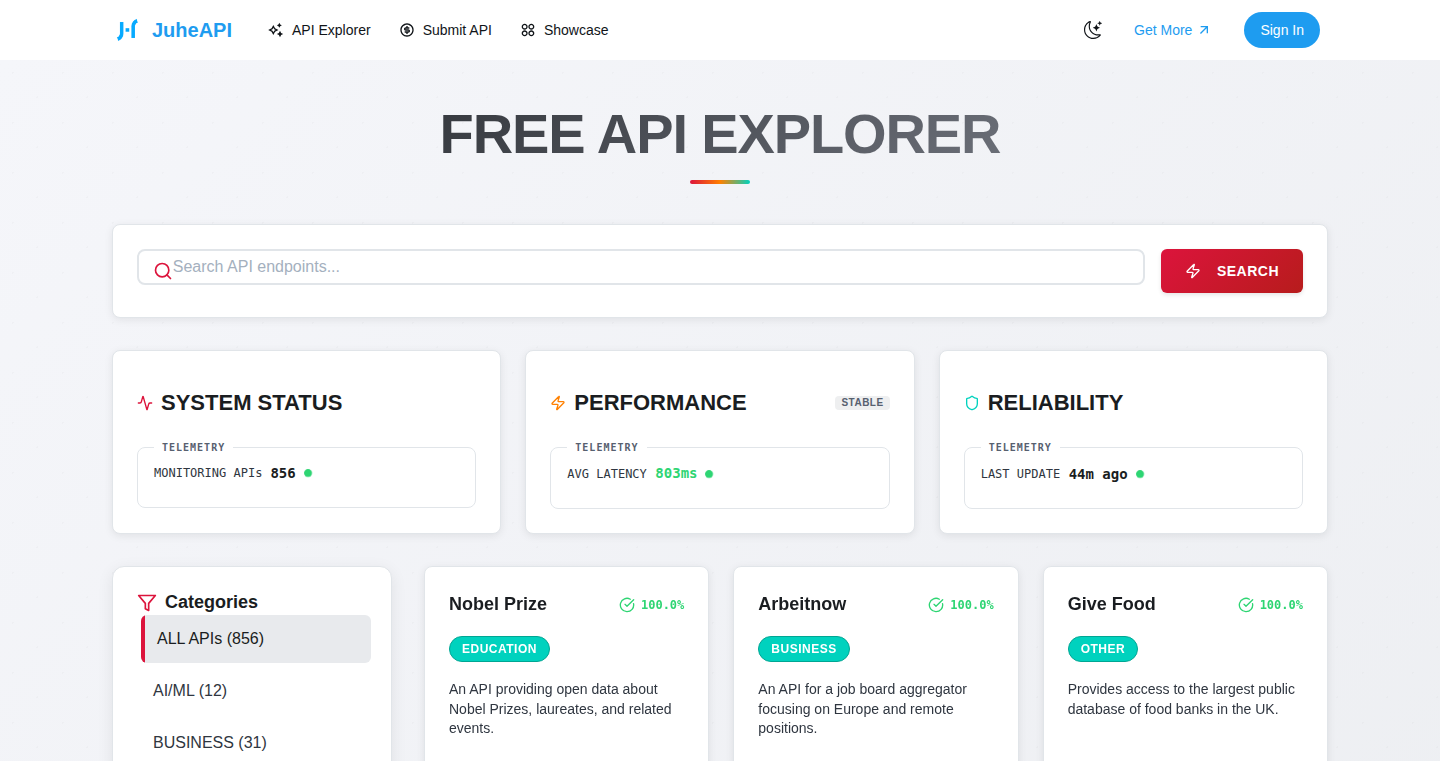Viewport: 1440px width, 761px height.
Task: Click the EDUCATION tag on Nobel Prize
Action: click(x=499, y=649)
